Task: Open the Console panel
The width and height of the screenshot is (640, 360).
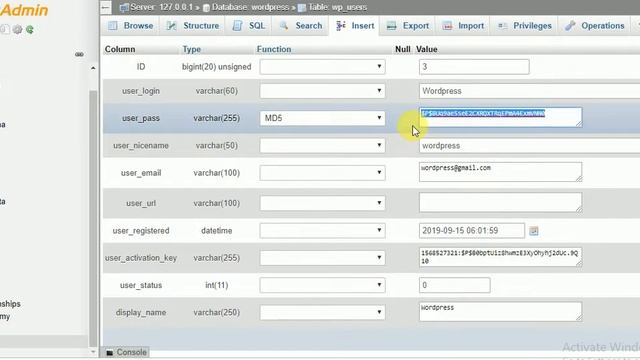Action: (126, 352)
